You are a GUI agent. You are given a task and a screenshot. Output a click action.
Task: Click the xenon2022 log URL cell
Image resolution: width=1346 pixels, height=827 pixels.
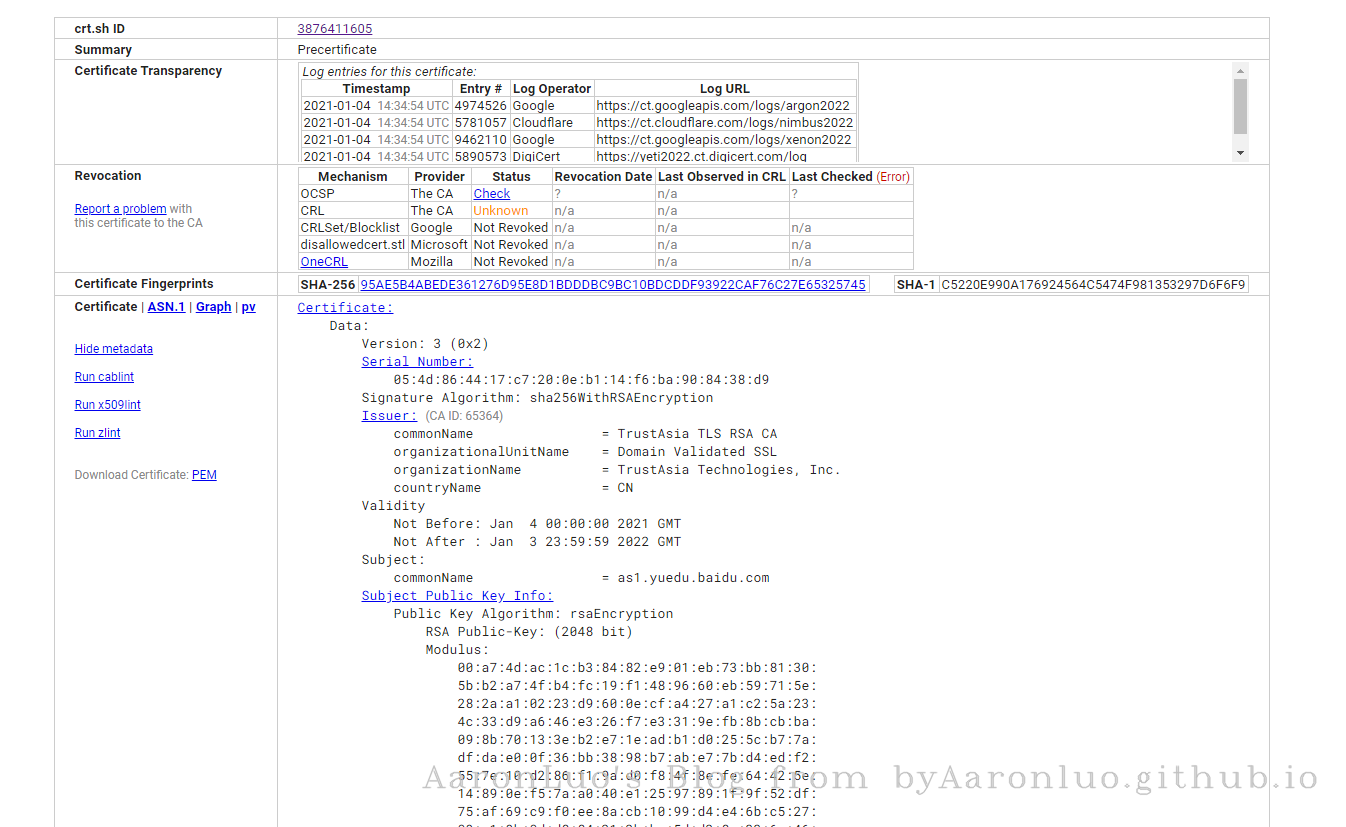click(724, 140)
